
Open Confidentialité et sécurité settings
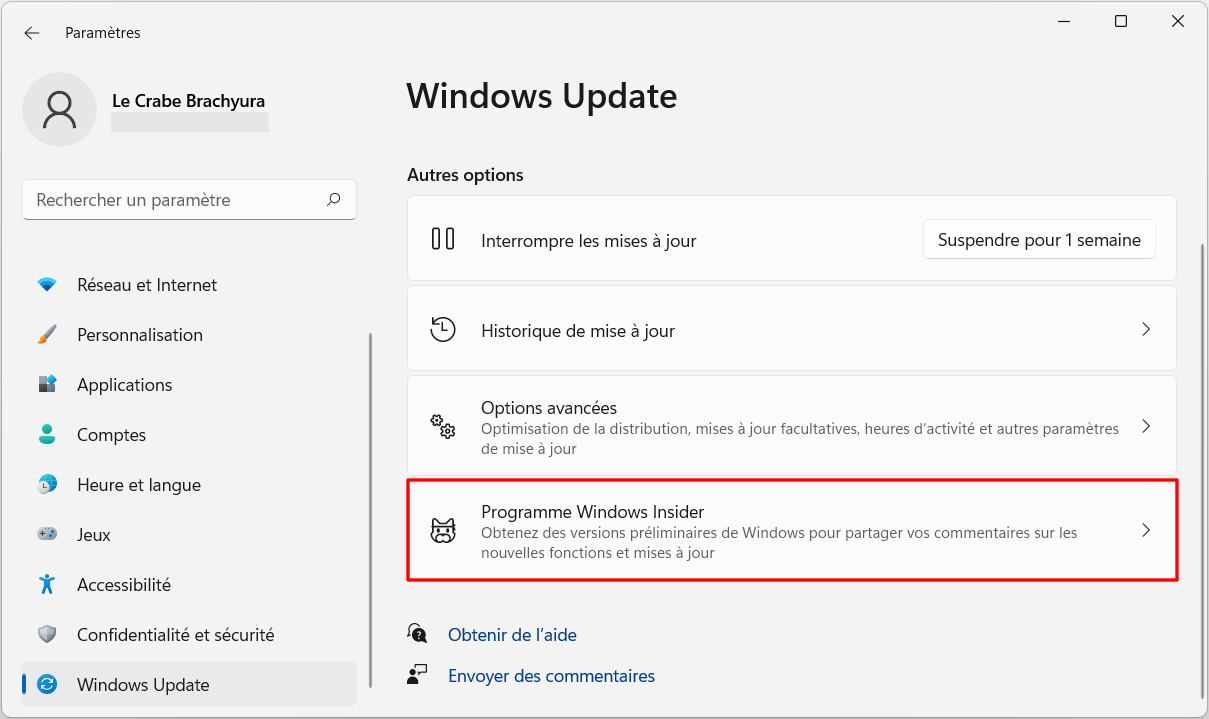click(x=189, y=635)
